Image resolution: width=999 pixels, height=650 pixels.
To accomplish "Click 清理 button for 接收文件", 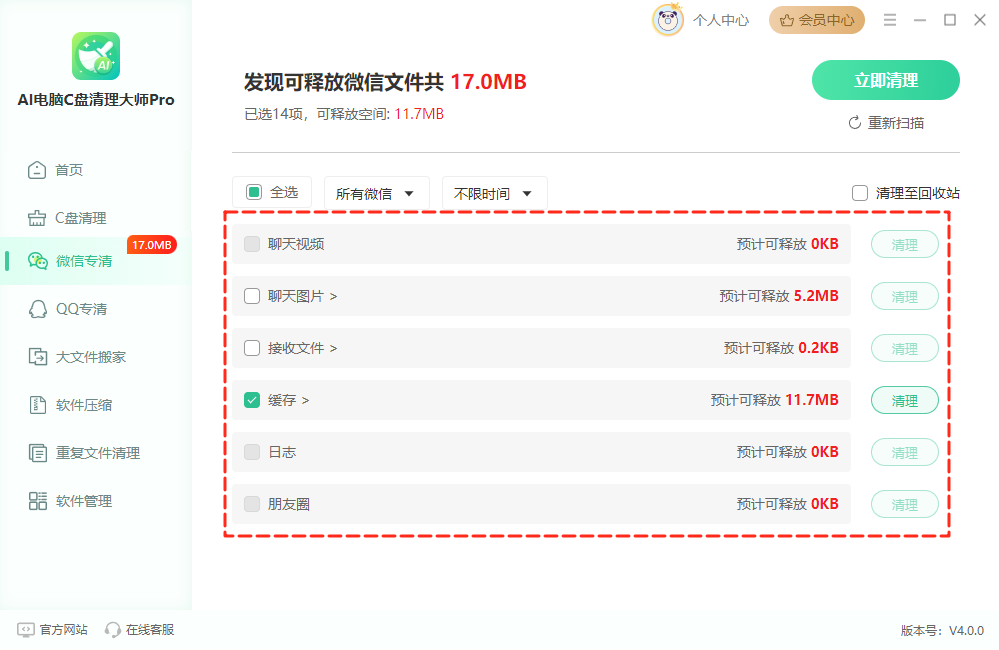I will click(905, 349).
